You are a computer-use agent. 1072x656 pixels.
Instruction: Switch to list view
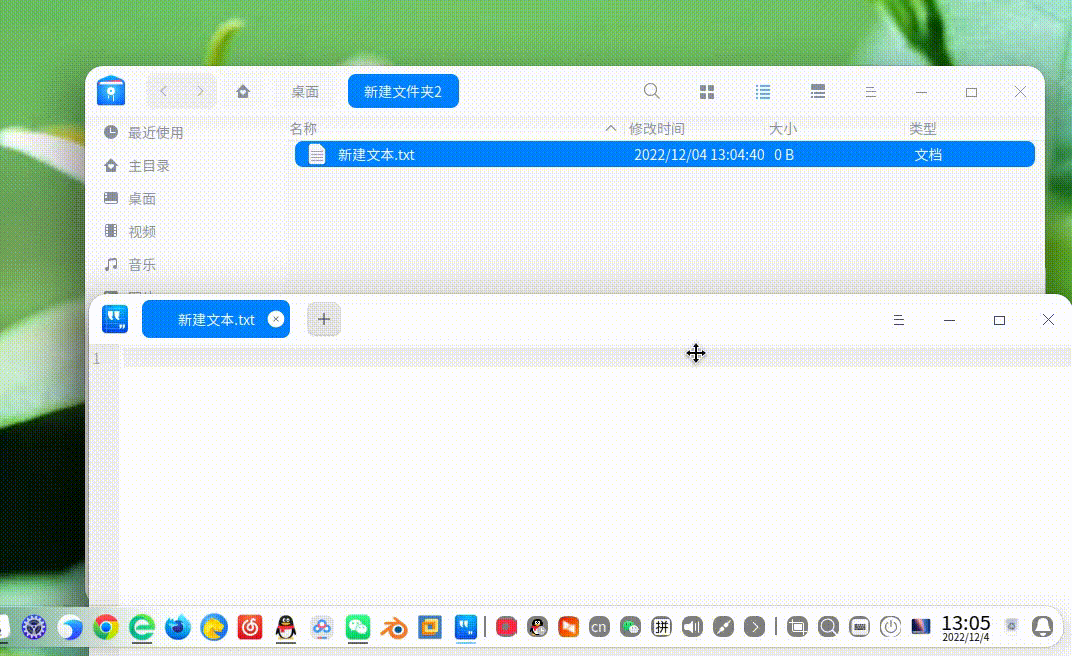[x=763, y=92]
